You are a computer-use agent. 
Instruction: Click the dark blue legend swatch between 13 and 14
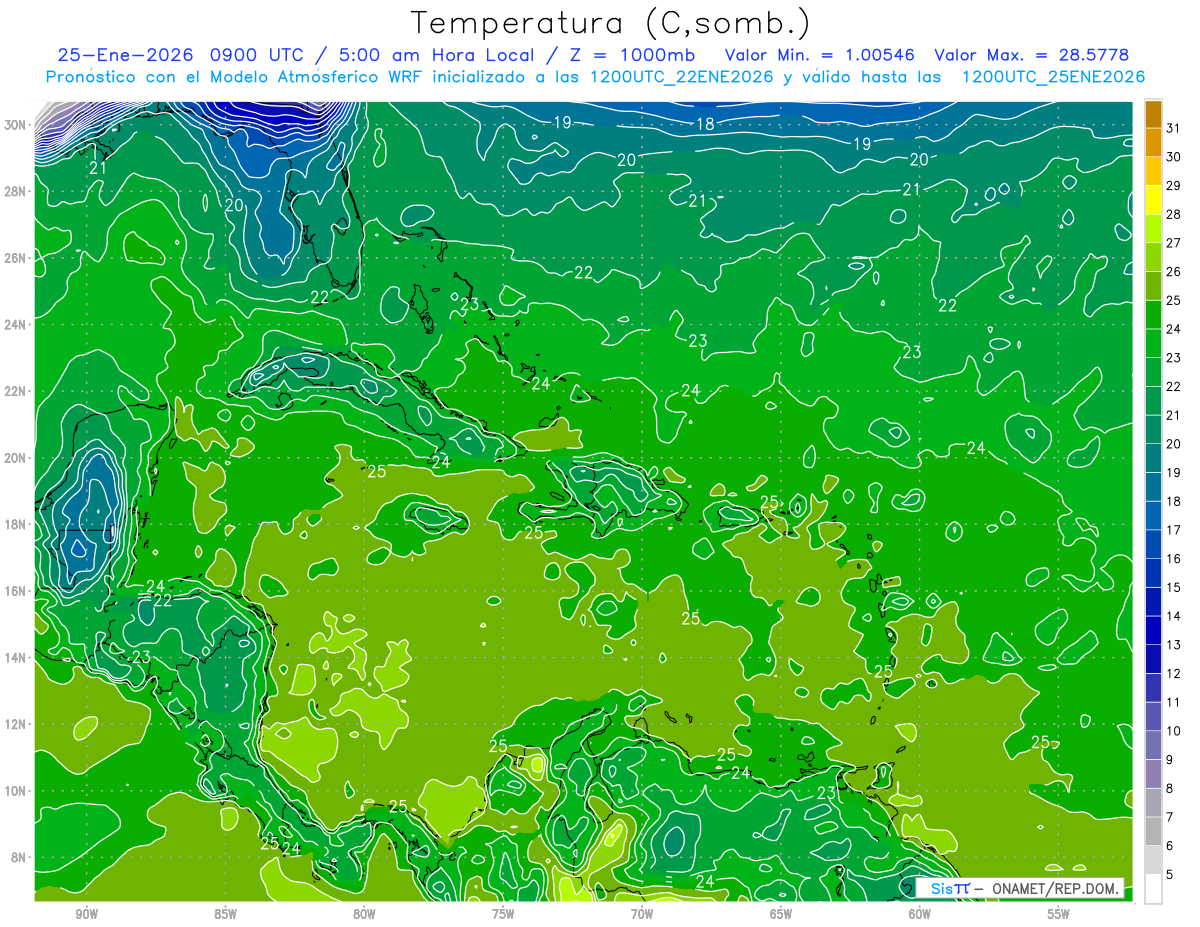(1154, 631)
